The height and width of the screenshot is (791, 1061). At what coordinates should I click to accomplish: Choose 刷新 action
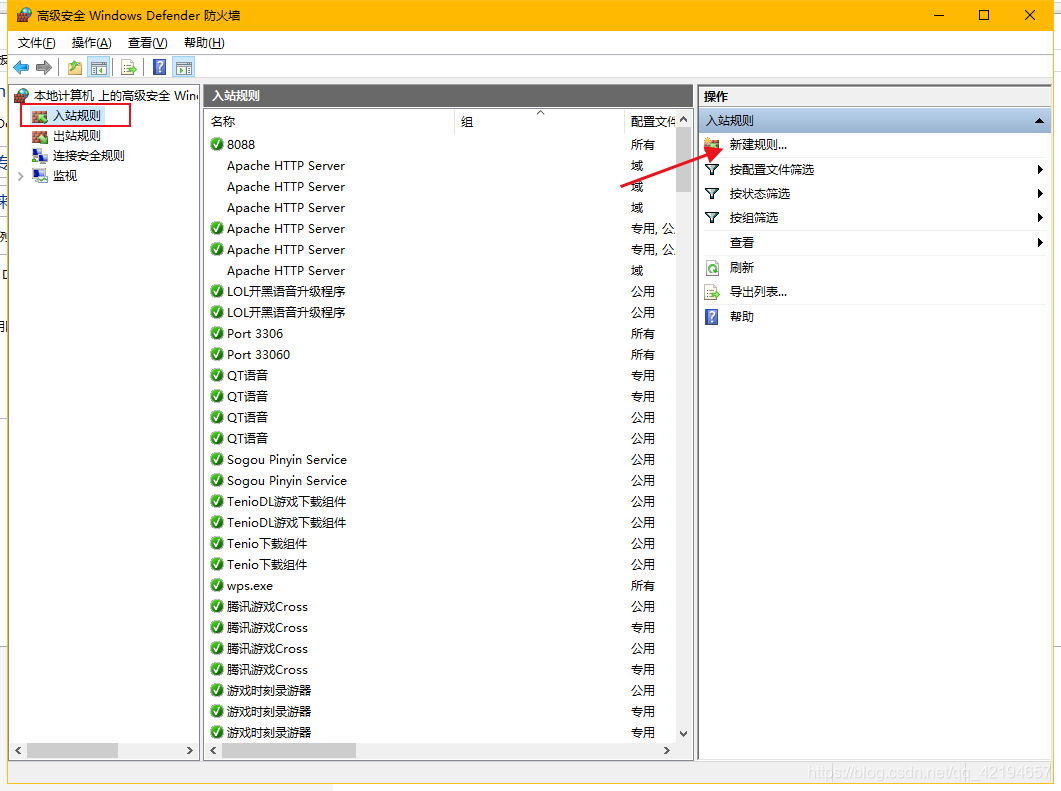[x=742, y=268]
